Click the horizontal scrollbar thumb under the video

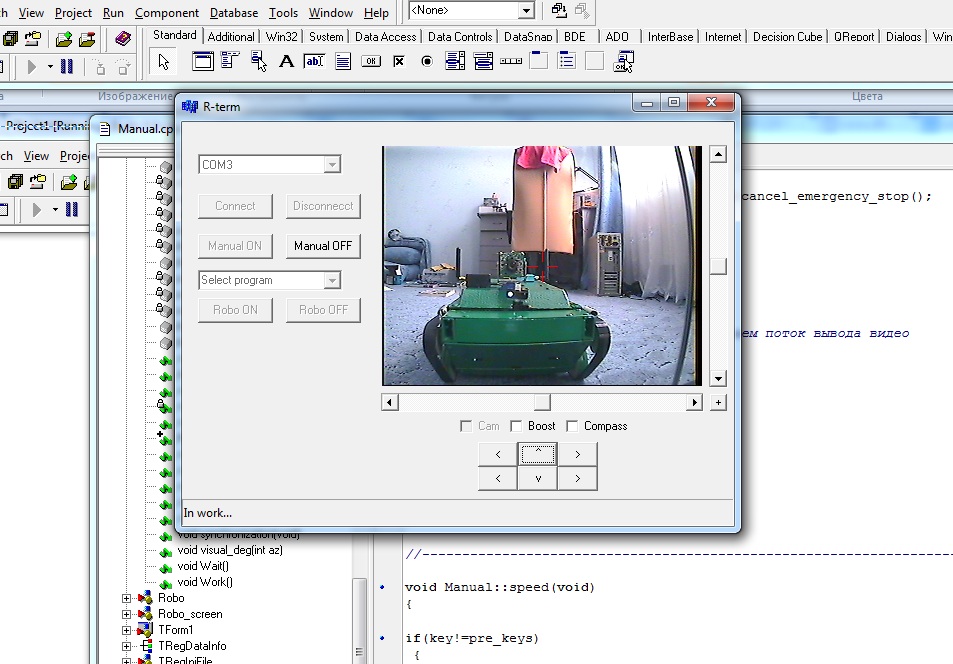click(x=541, y=402)
